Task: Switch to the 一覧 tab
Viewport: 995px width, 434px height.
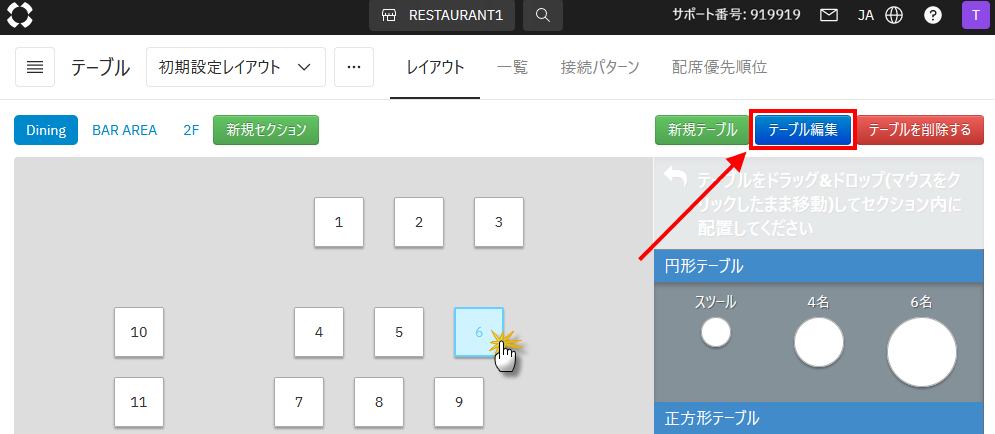Action: (x=512, y=67)
